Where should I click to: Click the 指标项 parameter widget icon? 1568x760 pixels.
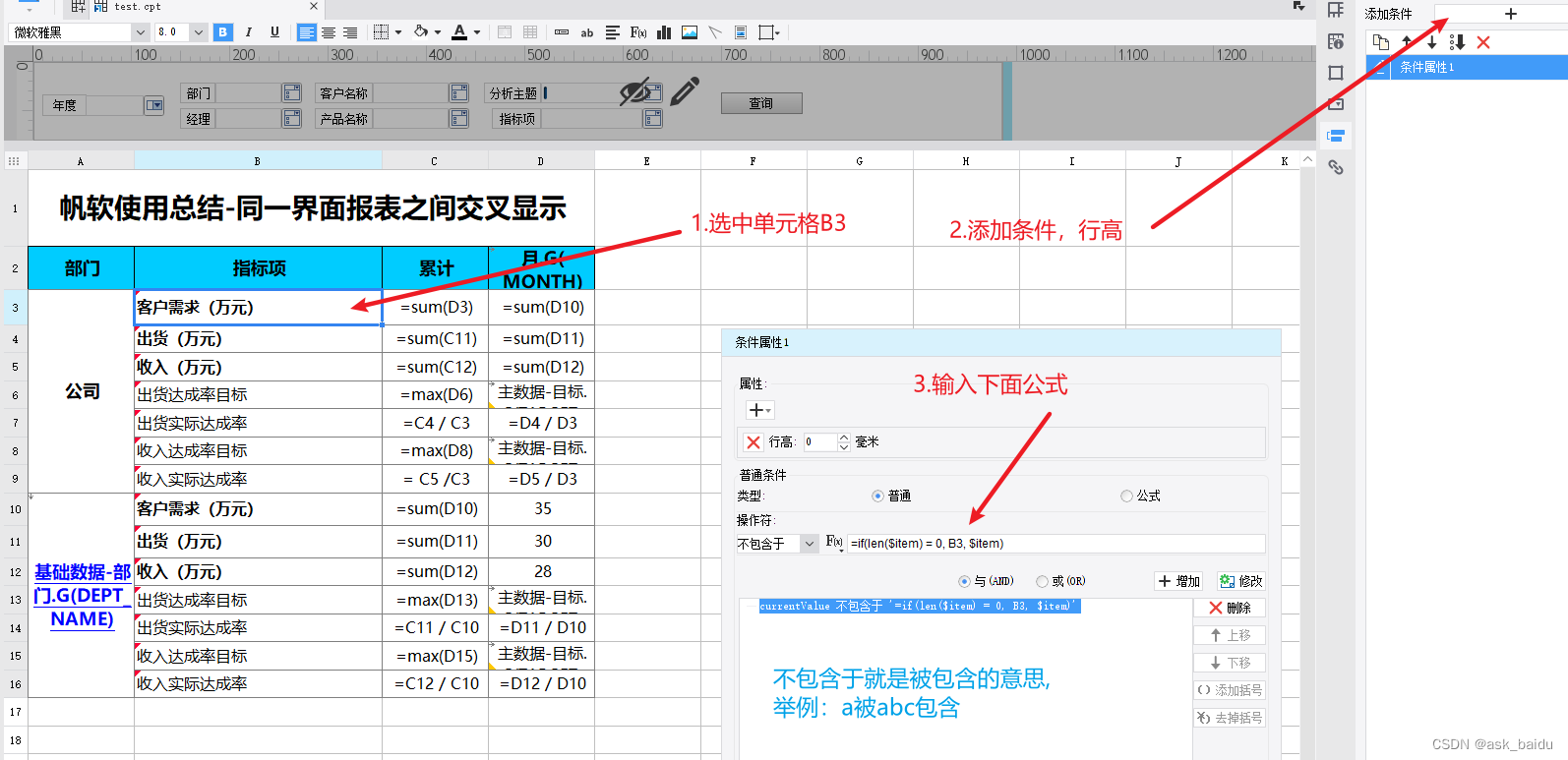click(653, 118)
